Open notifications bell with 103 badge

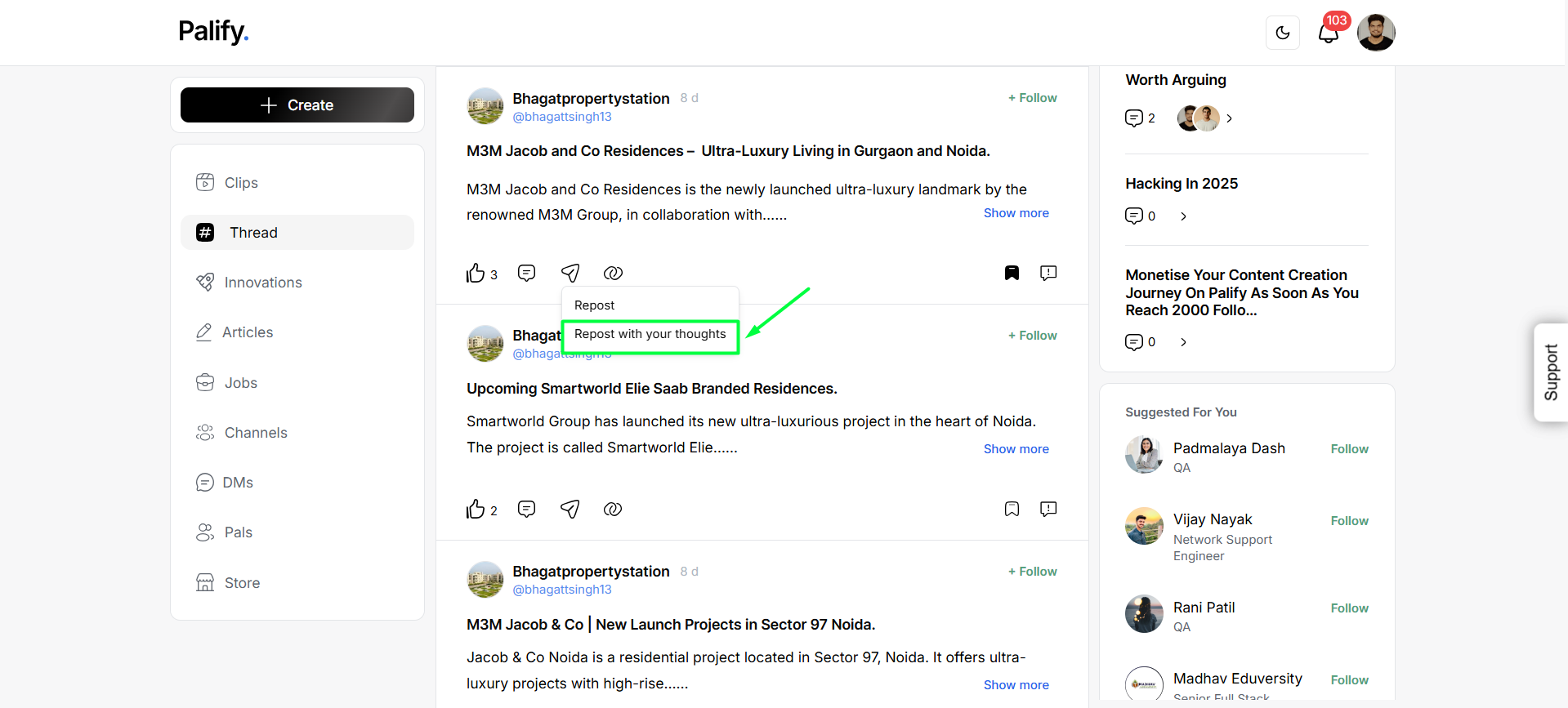tap(1329, 33)
